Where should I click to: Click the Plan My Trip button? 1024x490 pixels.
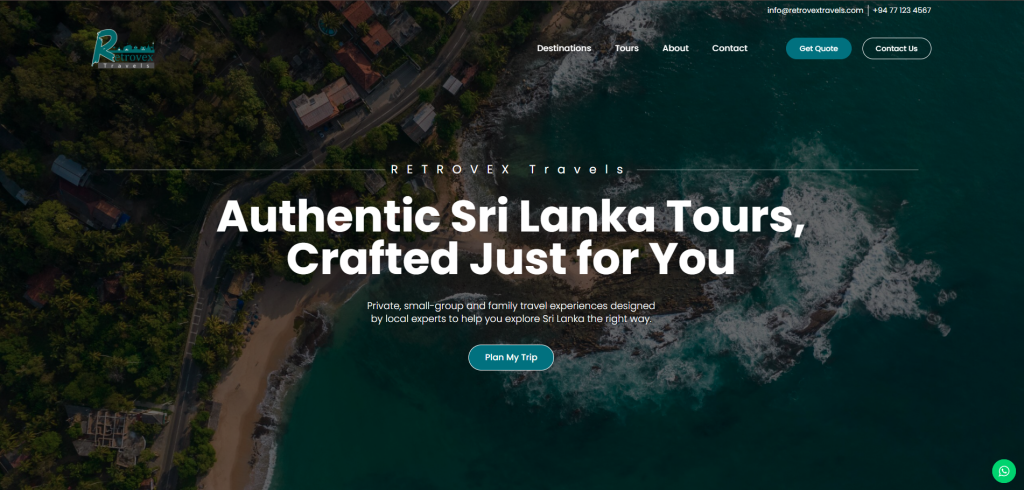click(511, 357)
